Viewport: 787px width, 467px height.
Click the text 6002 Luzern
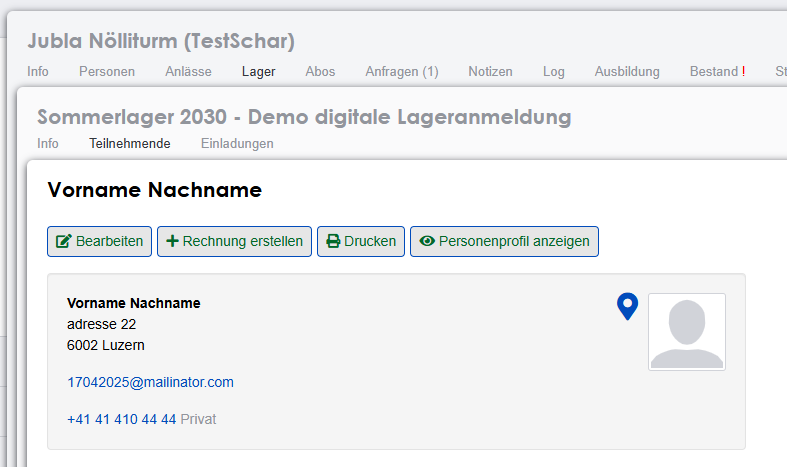pos(106,345)
